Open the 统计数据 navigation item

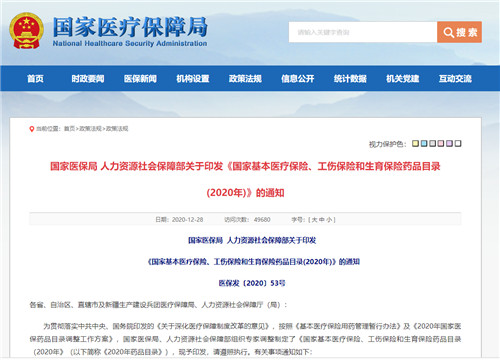point(350,79)
